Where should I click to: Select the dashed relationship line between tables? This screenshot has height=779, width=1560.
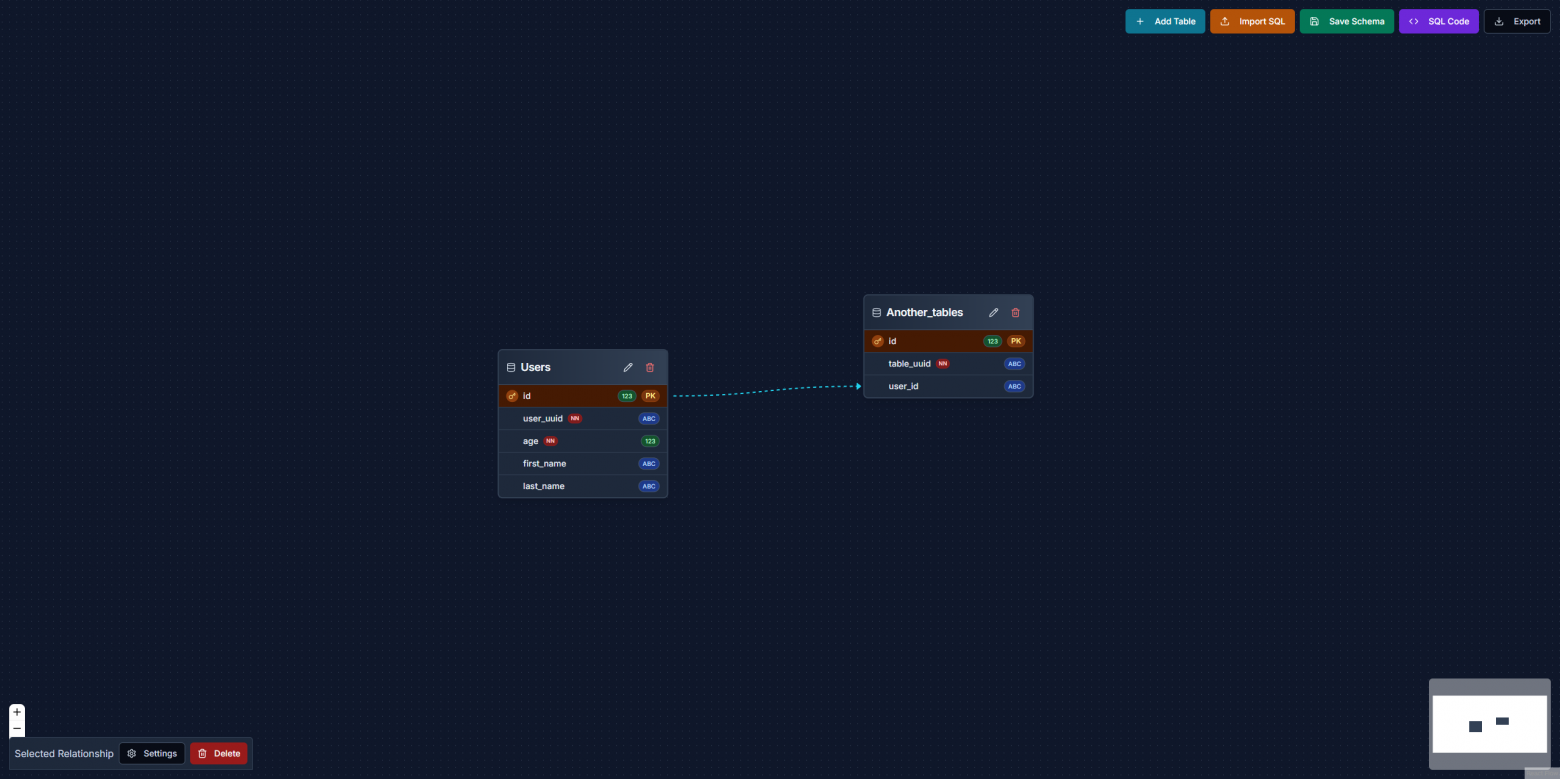point(765,390)
